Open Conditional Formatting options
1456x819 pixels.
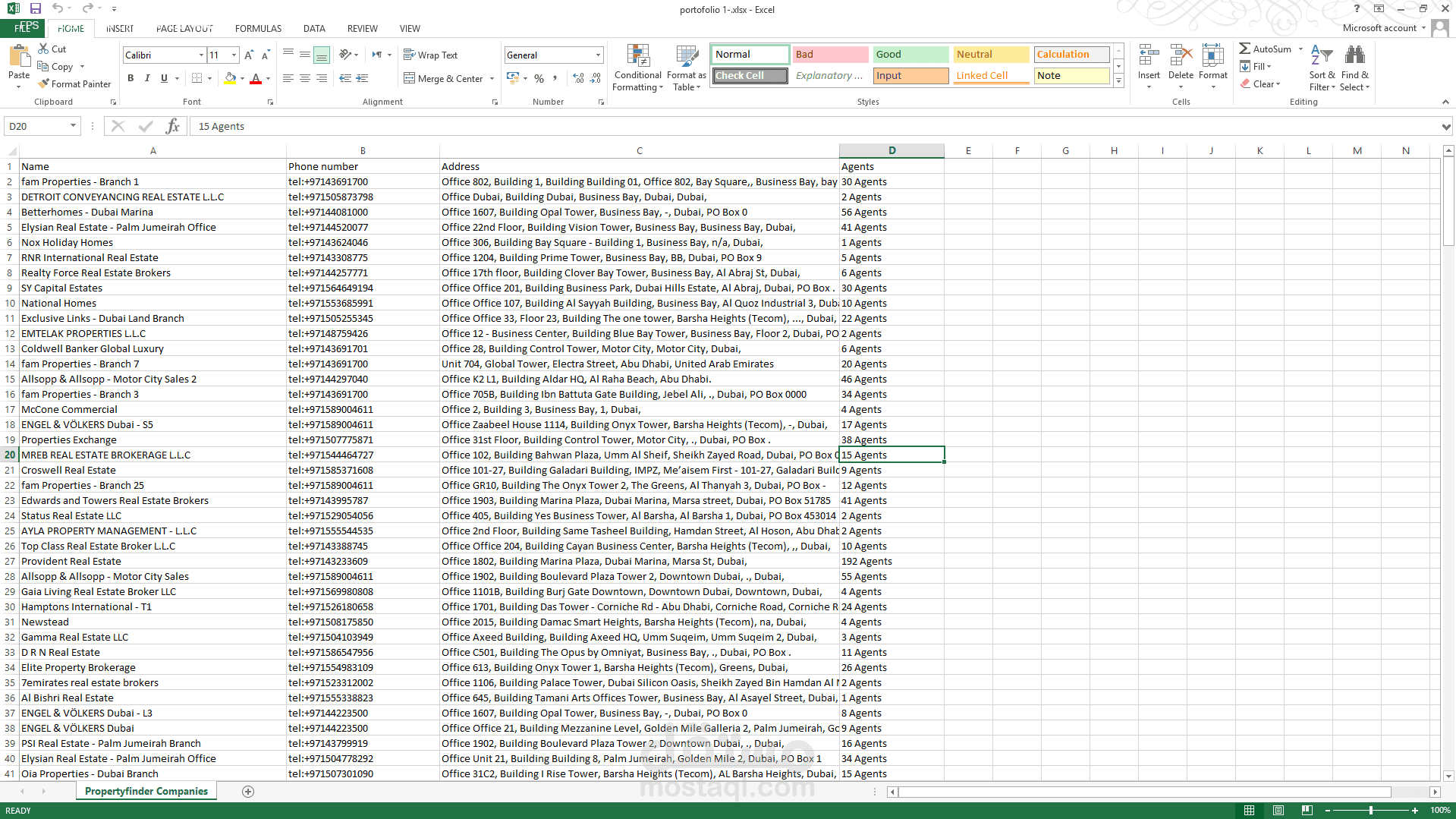coord(637,68)
